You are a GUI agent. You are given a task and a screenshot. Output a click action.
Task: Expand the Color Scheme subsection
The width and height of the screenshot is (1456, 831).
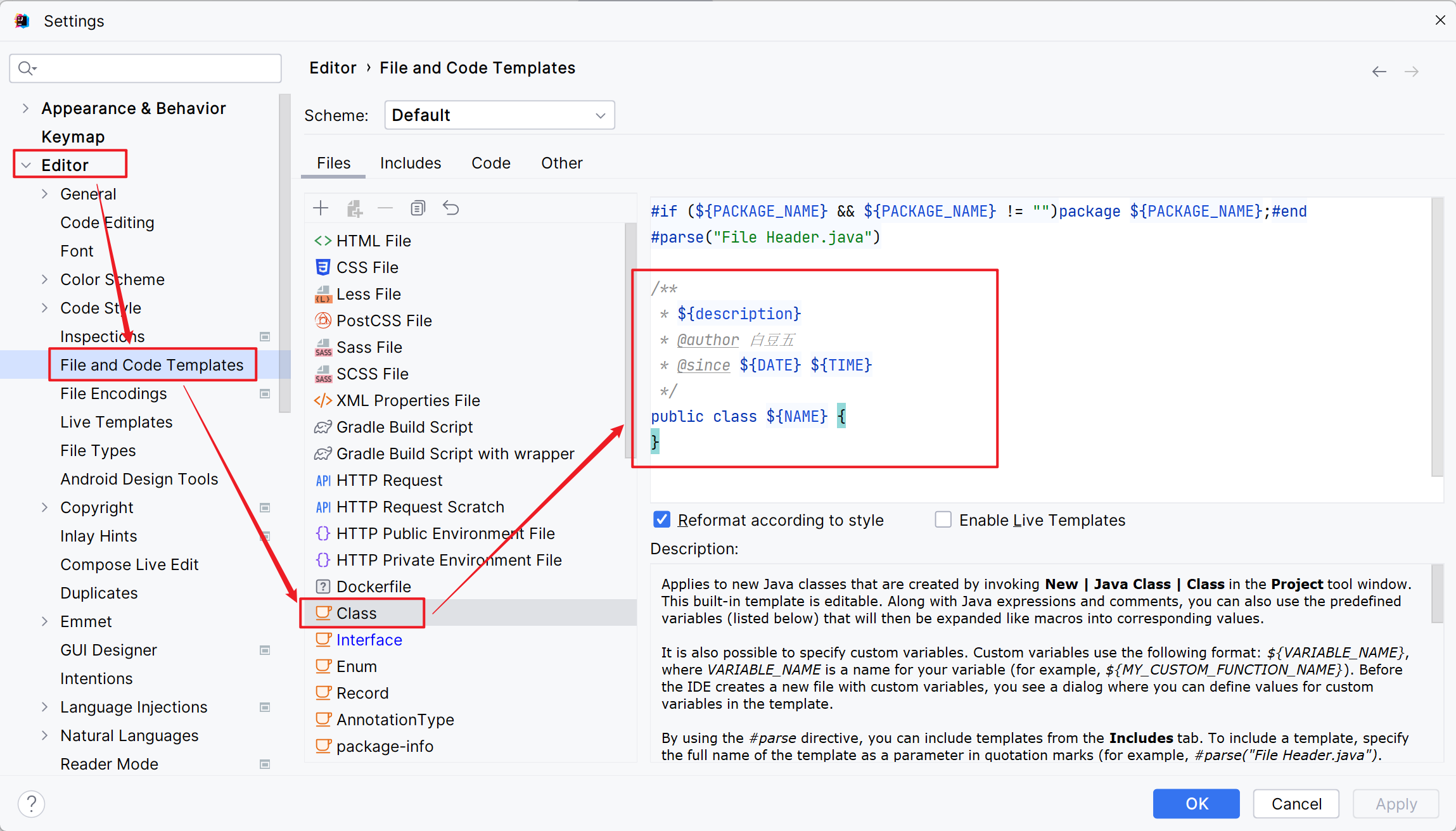[x=44, y=279]
